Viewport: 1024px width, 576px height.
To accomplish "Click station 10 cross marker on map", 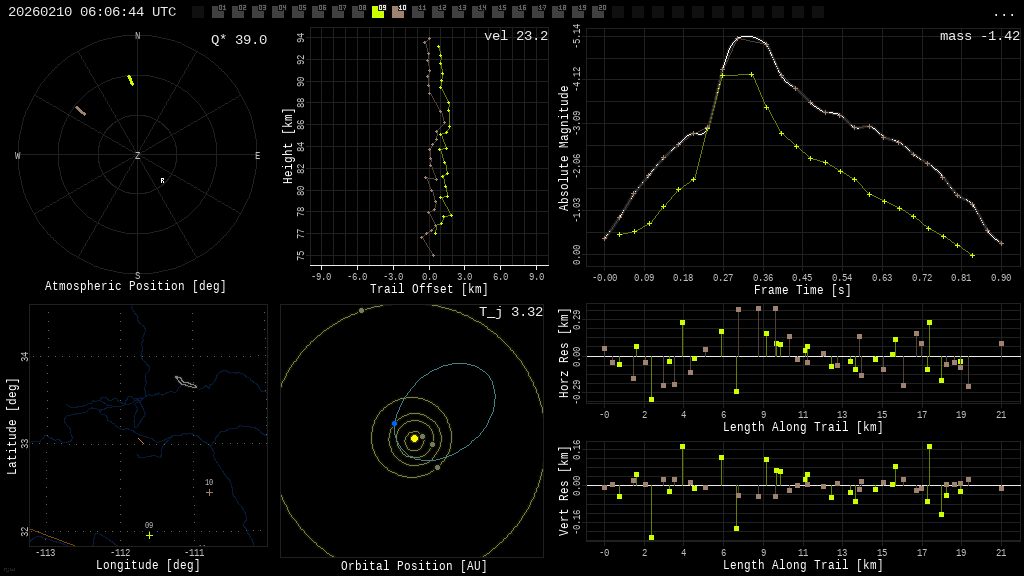I will (x=209, y=492).
